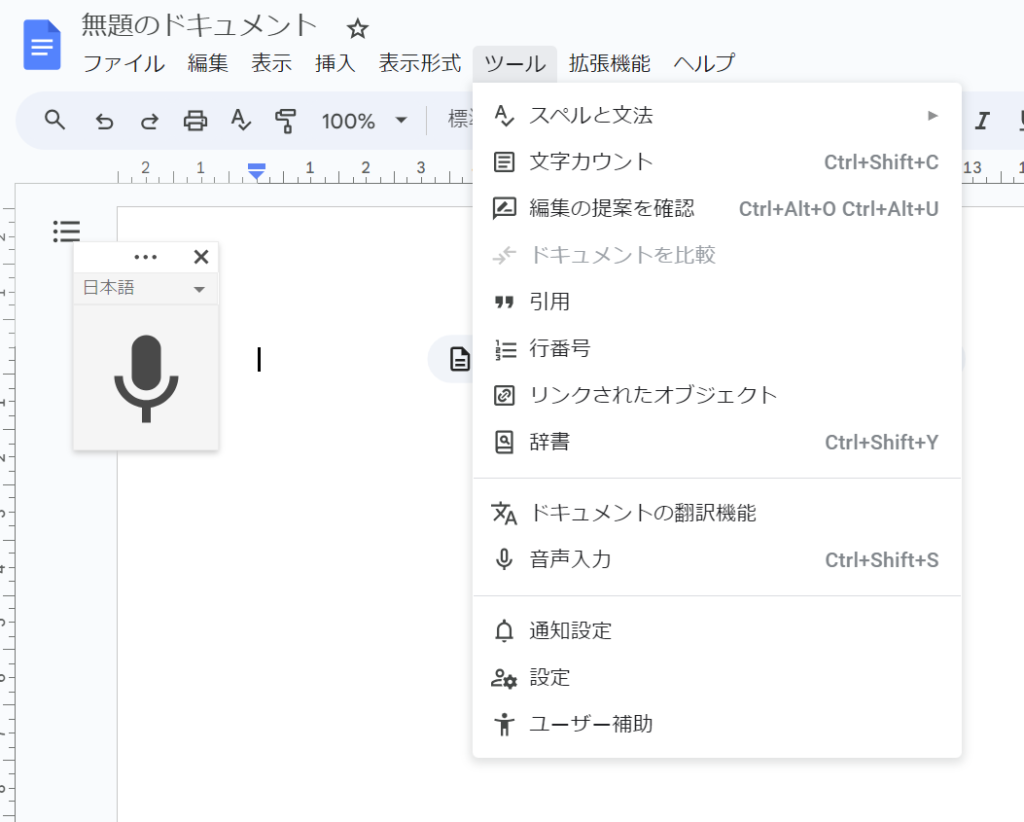
Task: Open 設定 preferences menu item
Action: pos(717,678)
